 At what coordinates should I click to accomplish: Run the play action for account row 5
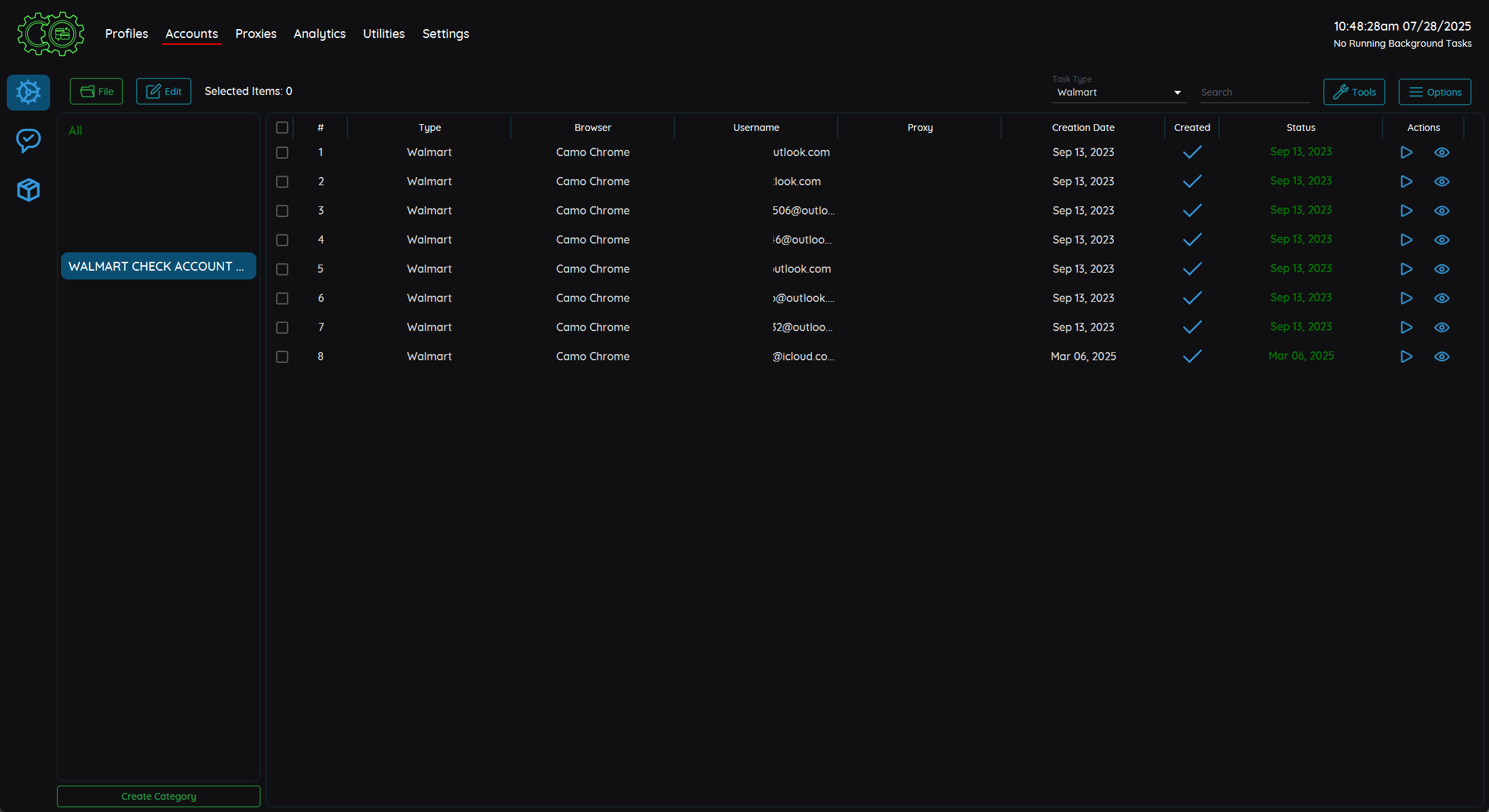point(1406,269)
